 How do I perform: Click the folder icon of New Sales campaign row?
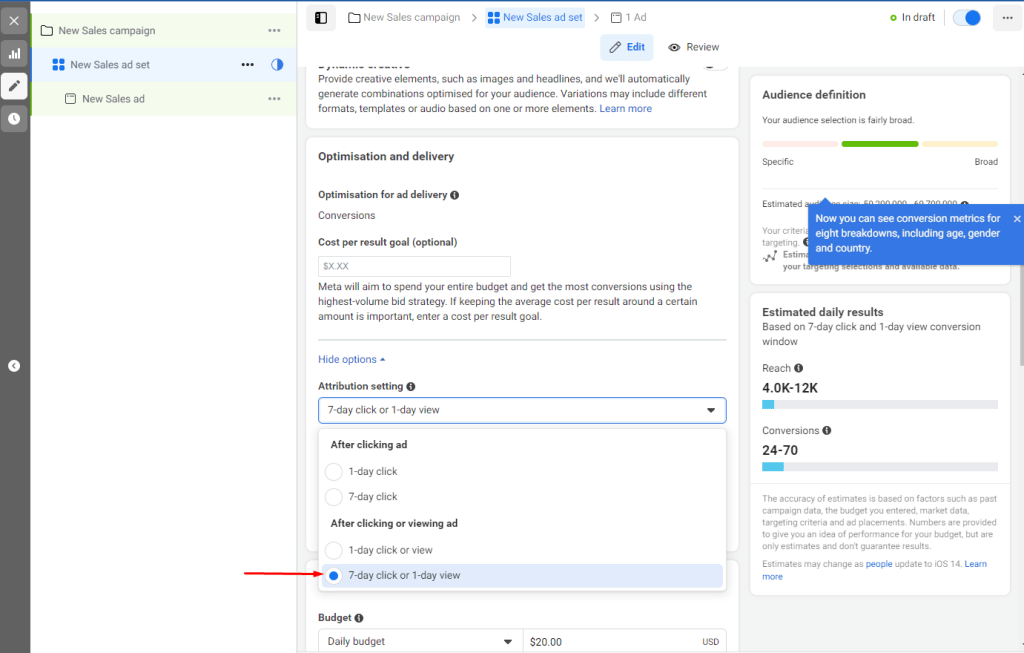(47, 31)
